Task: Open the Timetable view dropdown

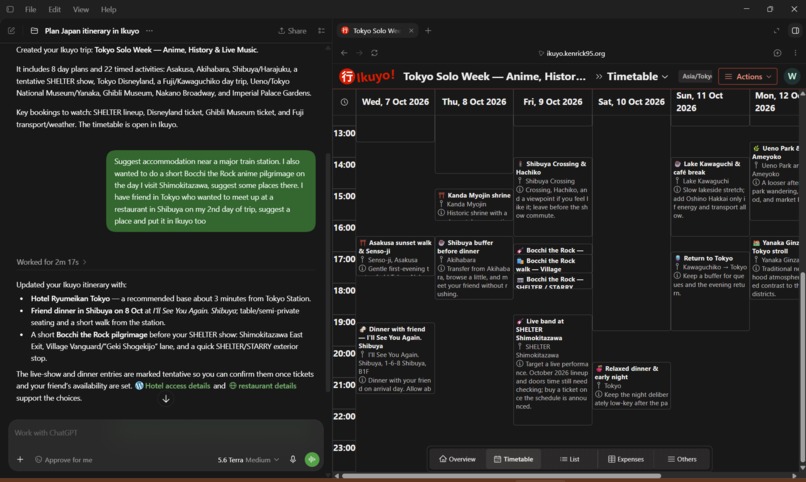Action: (637, 77)
